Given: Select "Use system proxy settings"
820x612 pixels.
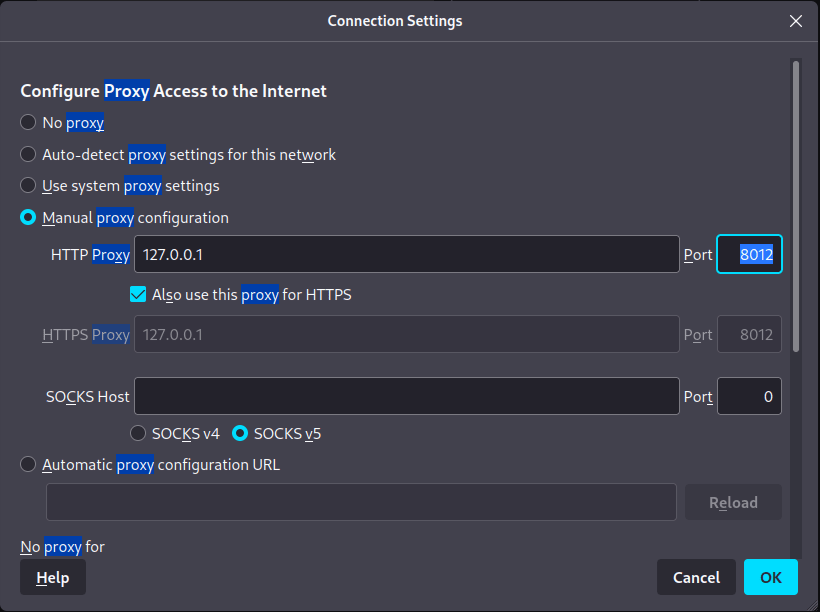Looking at the screenshot, I should point(28,186).
